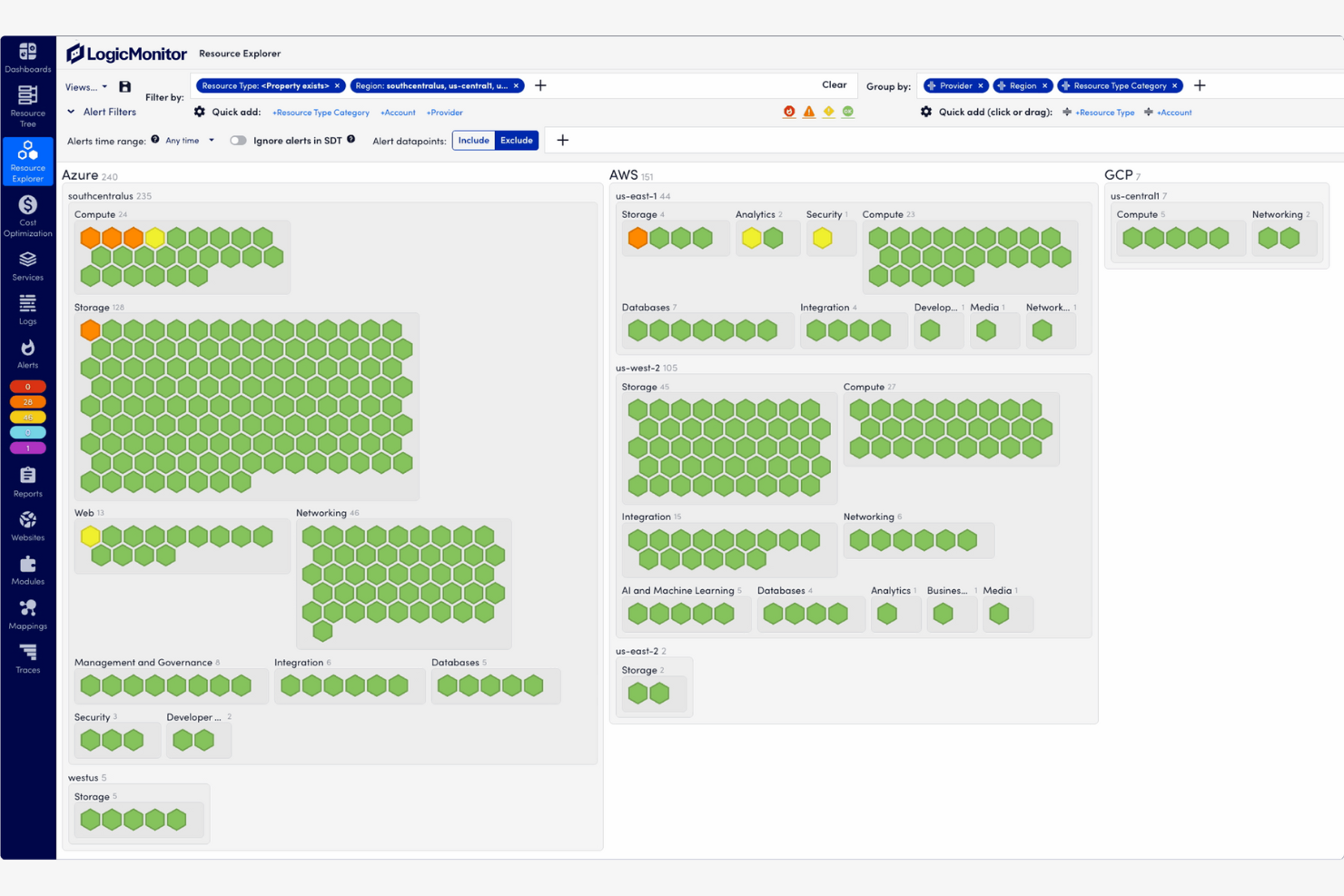This screenshot has width=1344, height=896.
Task: Remove the Region group-by chip
Action: pos(1044,85)
